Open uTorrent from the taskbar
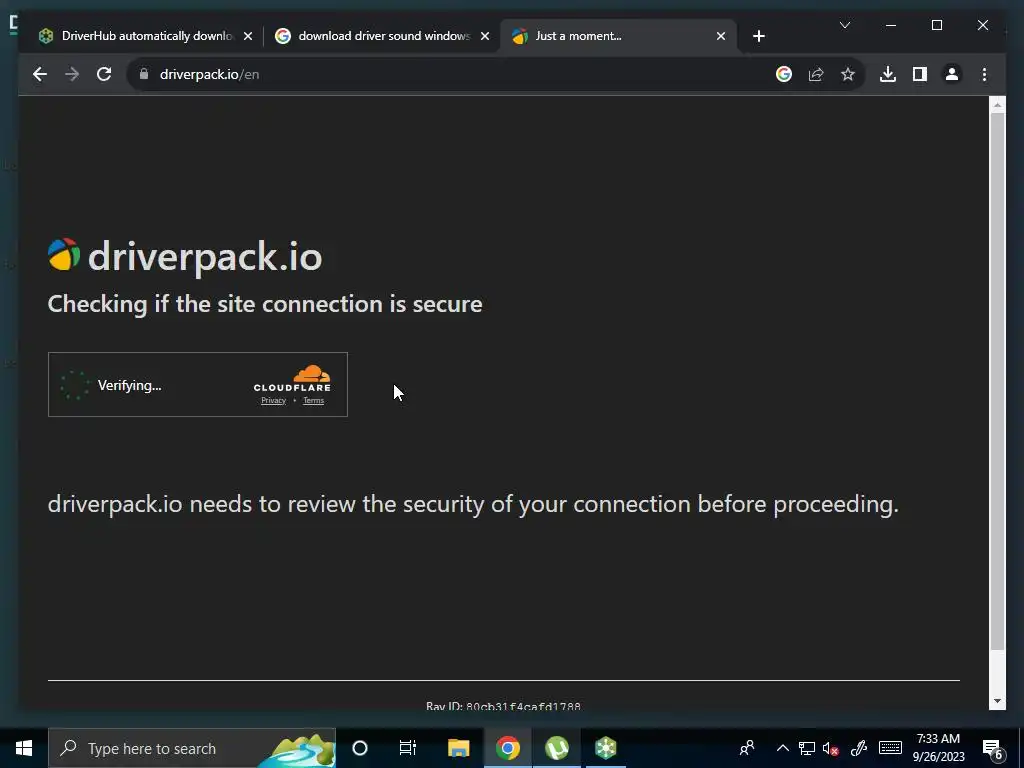1024x768 pixels. pyautogui.click(x=556, y=748)
